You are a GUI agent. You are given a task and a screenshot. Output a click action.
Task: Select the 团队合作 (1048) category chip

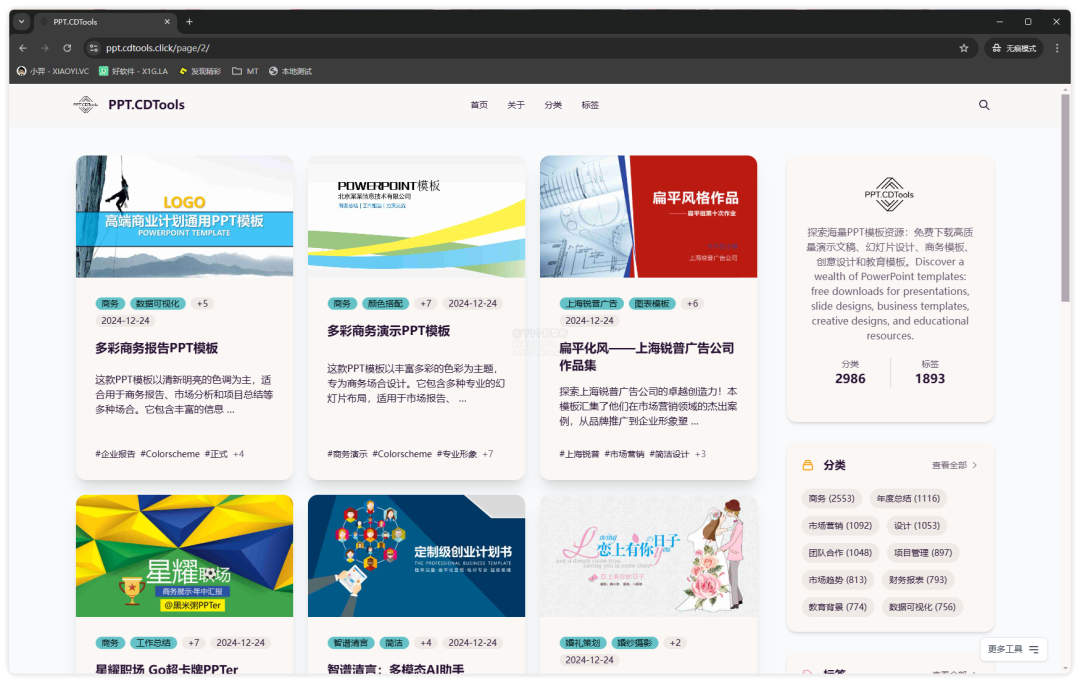coord(840,553)
